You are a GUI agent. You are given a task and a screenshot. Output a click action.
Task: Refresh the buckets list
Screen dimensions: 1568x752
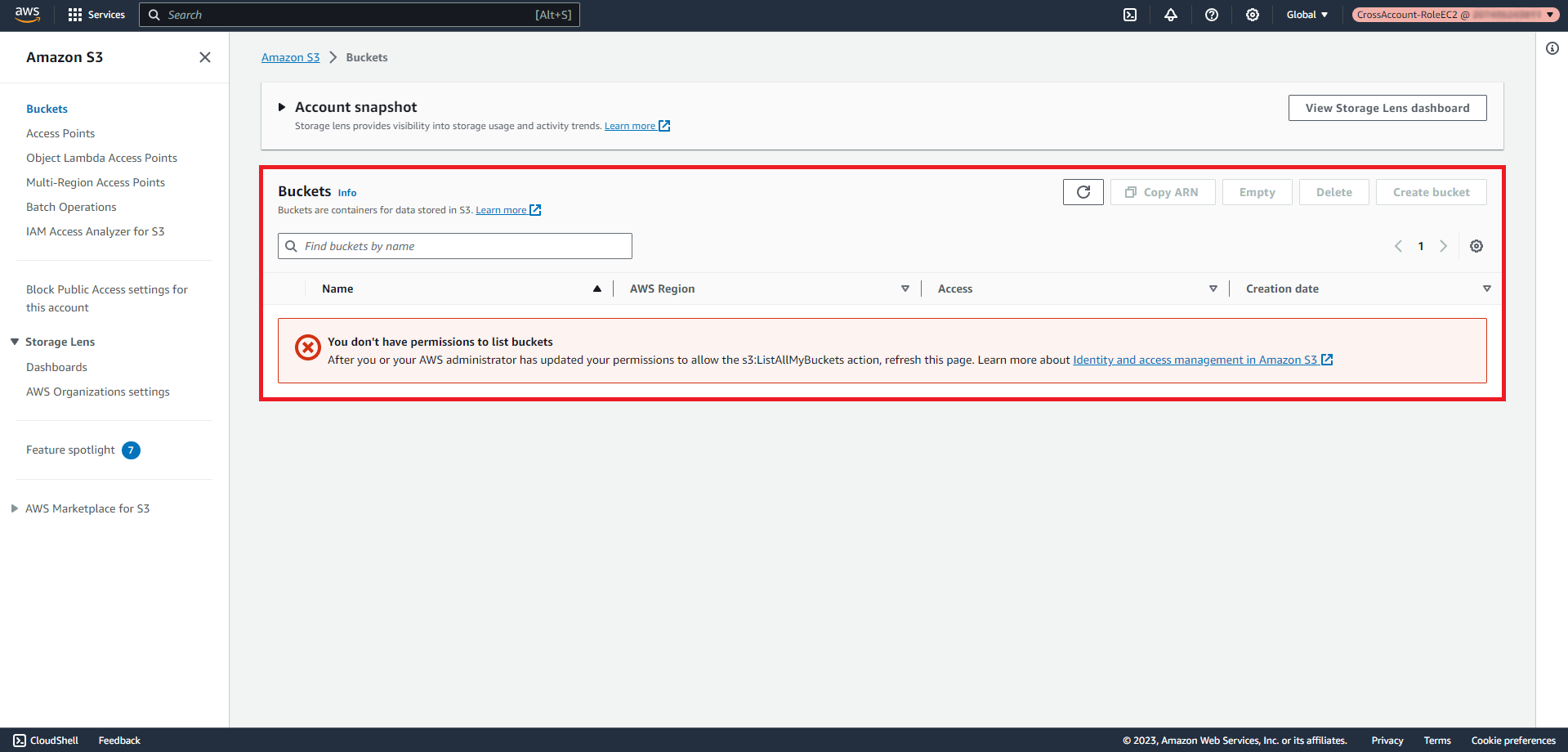(x=1083, y=192)
